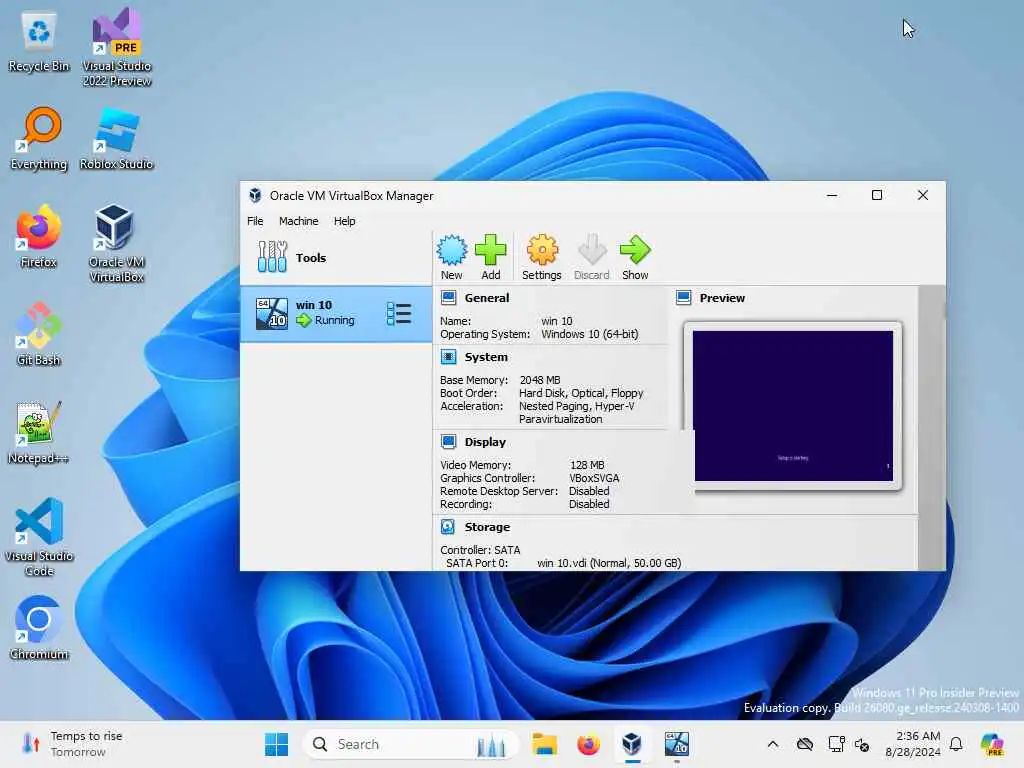
Task: Open File Explorer from the taskbar
Action: coord(544,744)
